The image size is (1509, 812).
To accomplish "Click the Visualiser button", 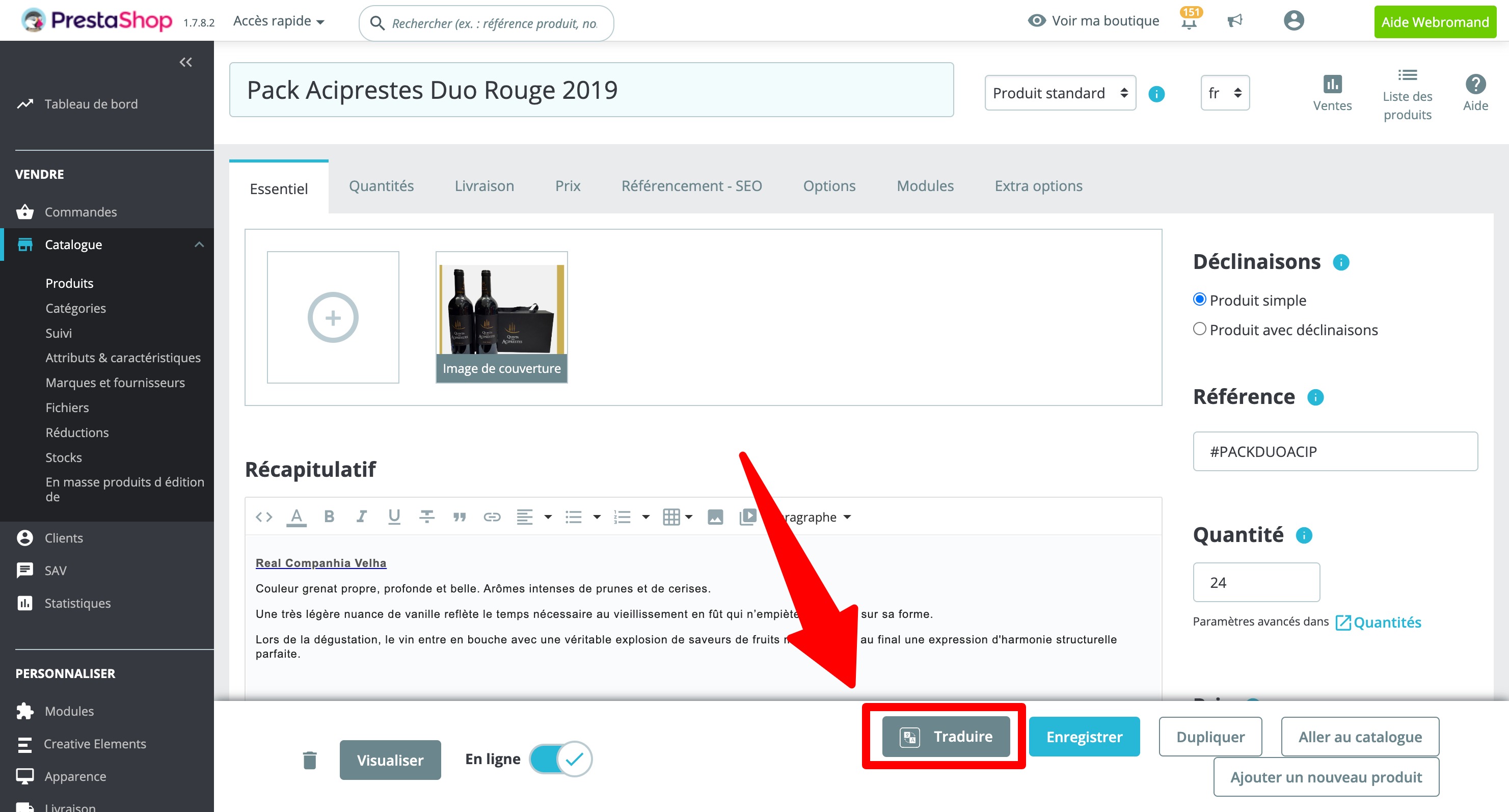I will (390, 760).
